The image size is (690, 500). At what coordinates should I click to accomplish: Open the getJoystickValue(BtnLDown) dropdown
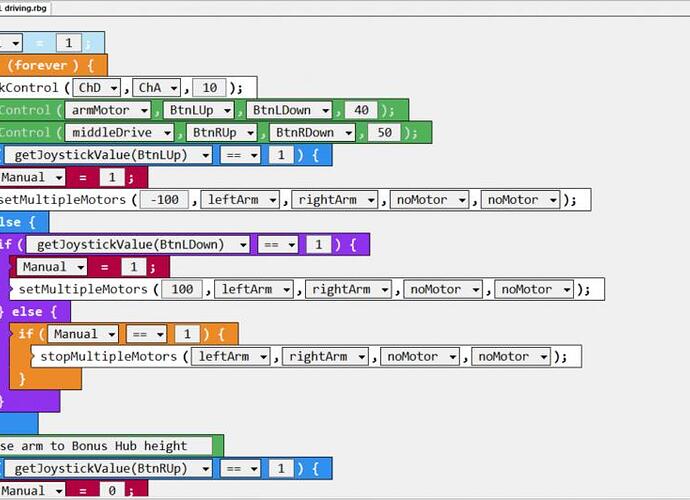coord(139,244)
